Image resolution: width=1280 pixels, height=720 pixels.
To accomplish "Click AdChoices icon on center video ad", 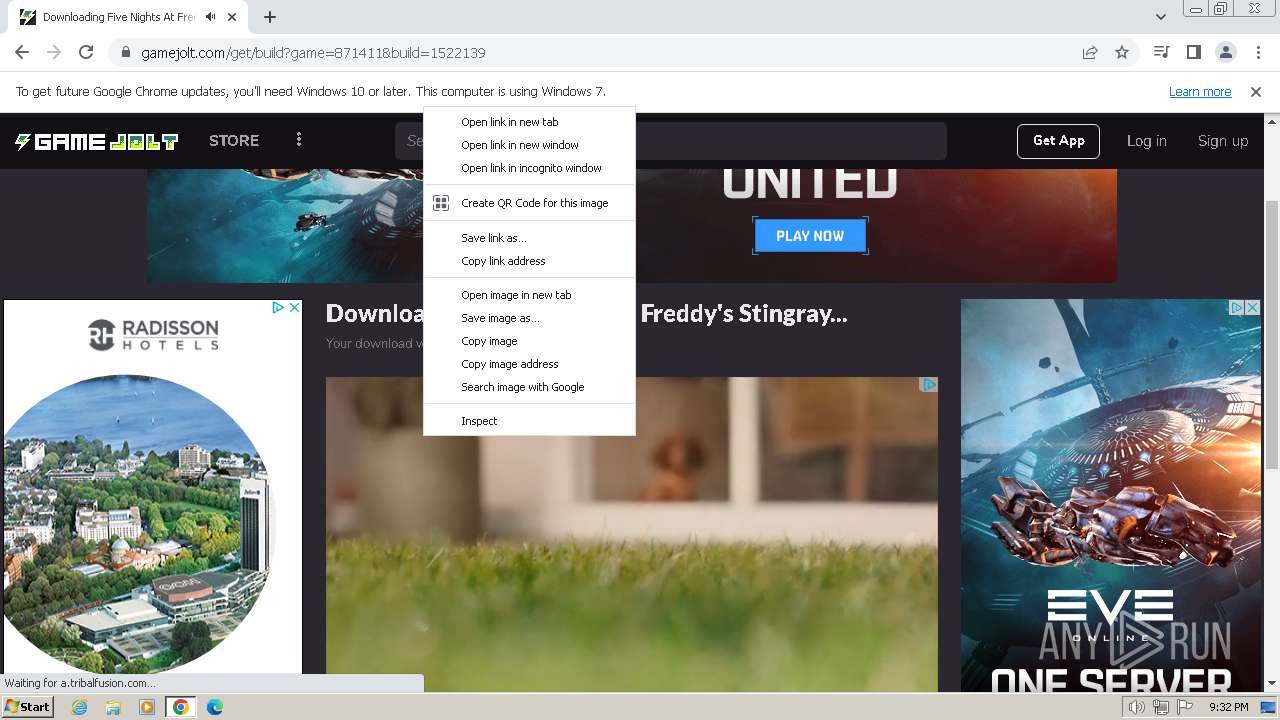I will [929, 384].
